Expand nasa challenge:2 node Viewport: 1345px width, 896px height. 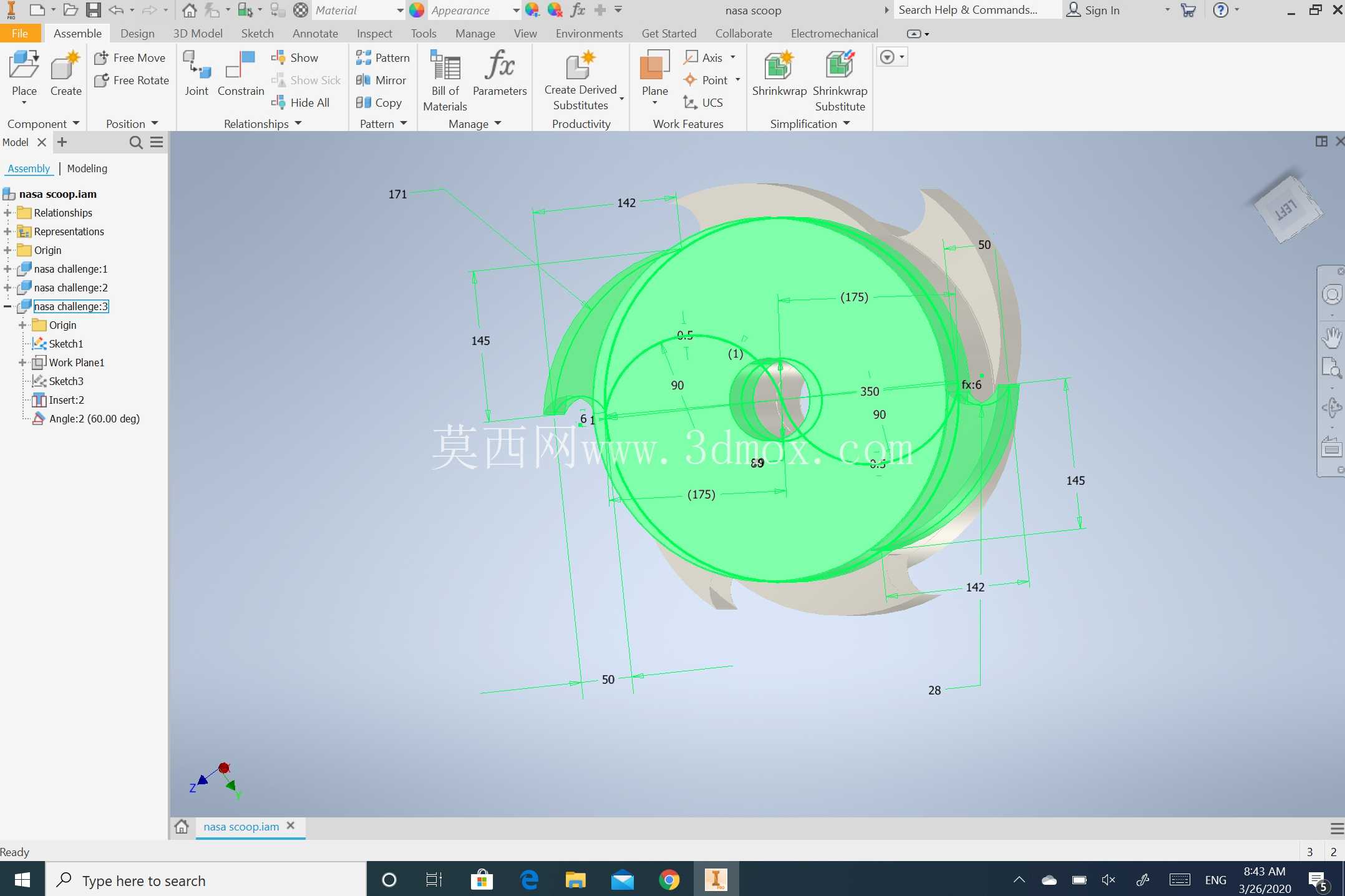click(x=7, y=288)
